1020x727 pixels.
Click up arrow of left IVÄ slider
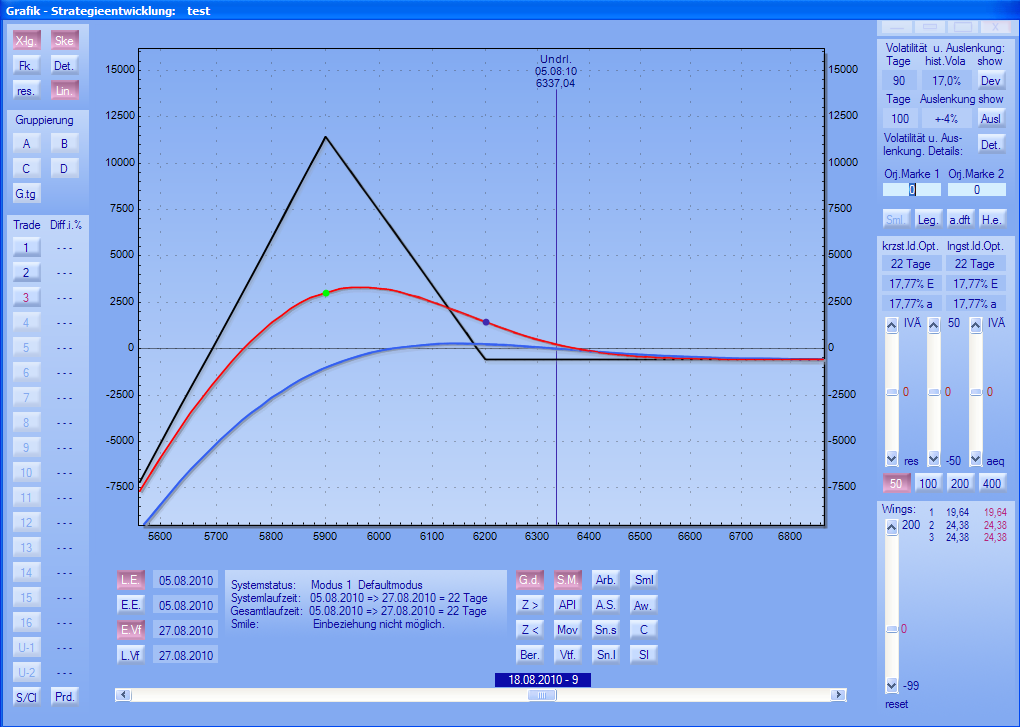coord(892,324)
